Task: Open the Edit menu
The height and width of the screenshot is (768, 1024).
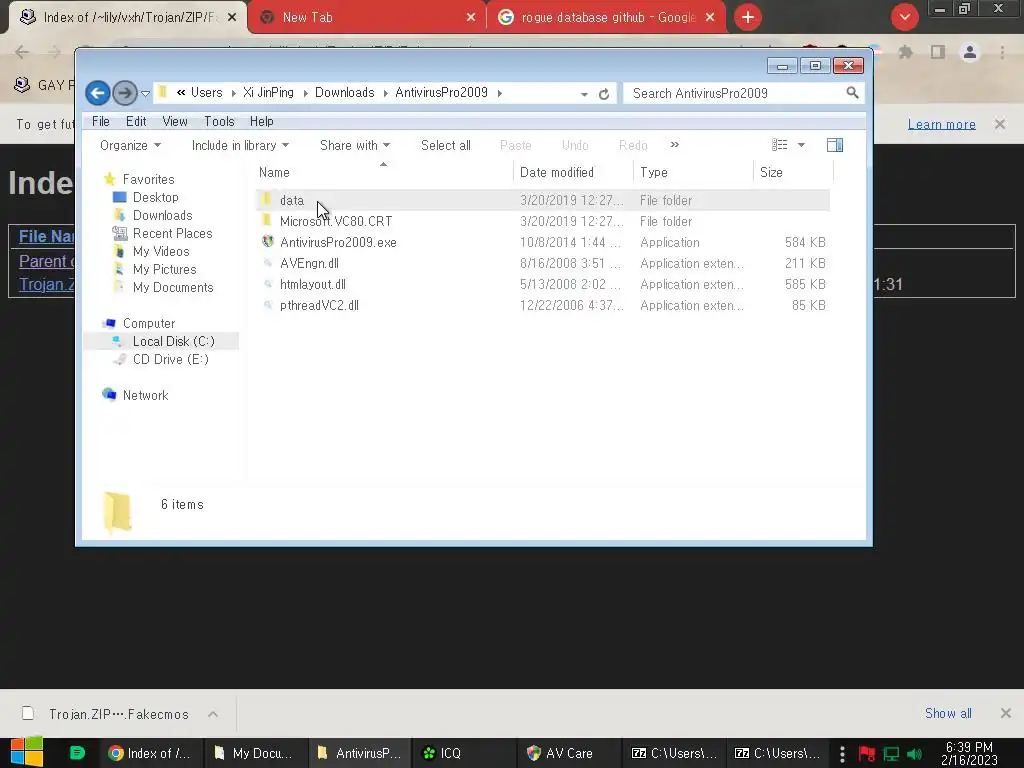Action: click(x=136, y=121)
